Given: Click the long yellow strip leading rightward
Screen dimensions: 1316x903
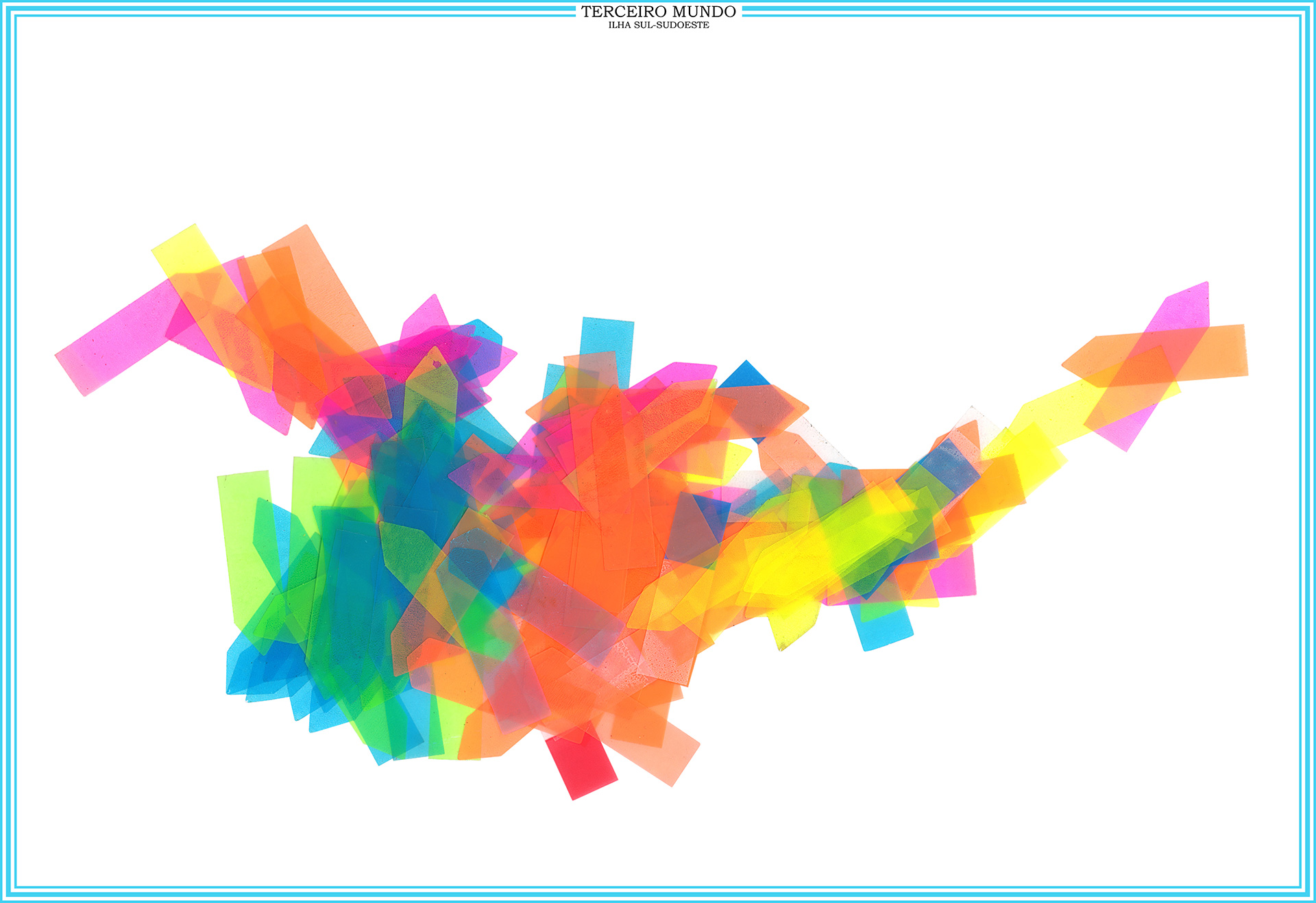Looking at the screenshot, I should point(1056,411).
